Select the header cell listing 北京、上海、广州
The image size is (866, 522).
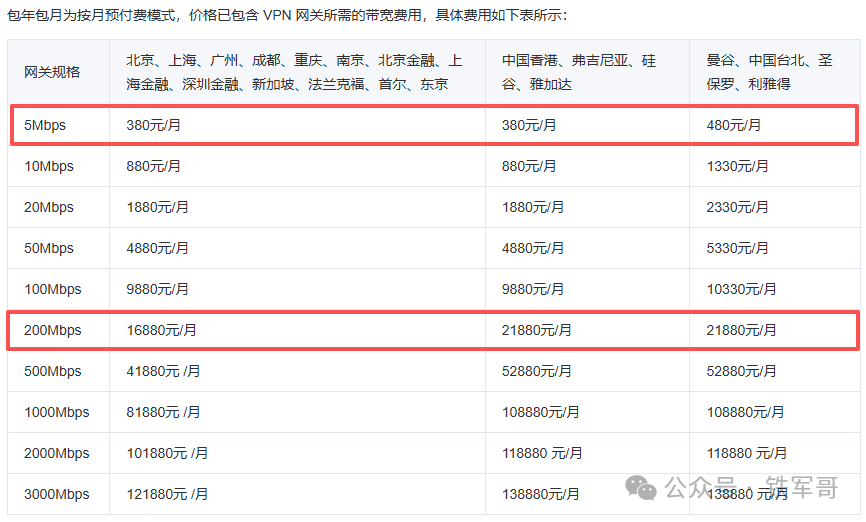click(297, 72)
